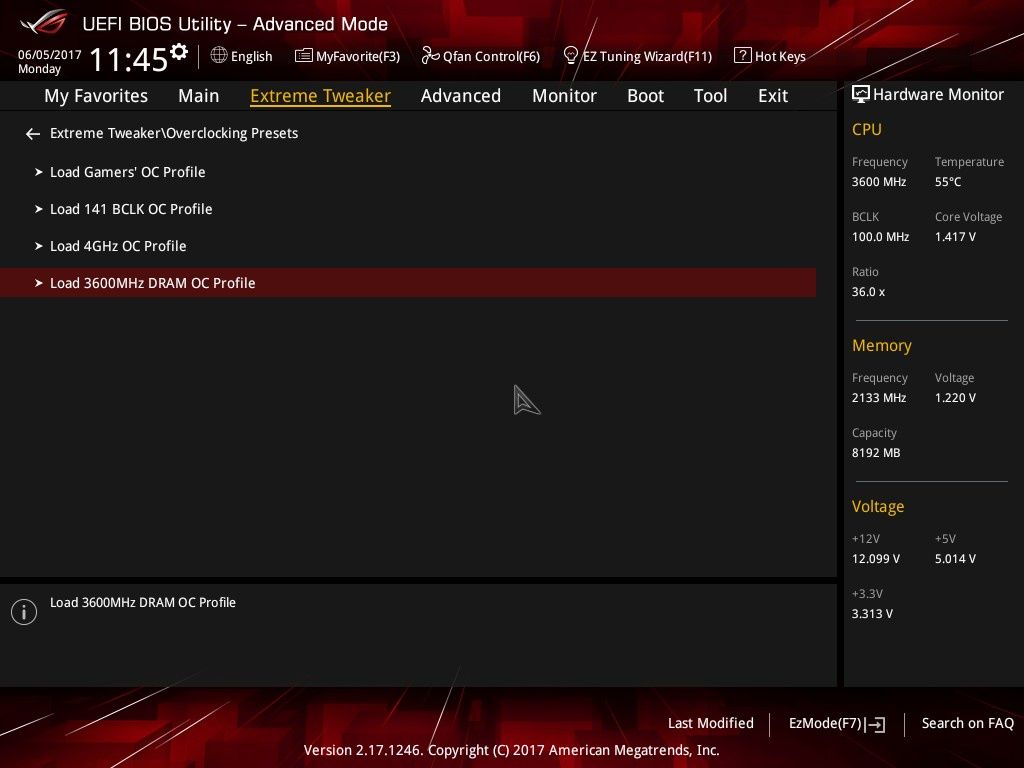Click the Memory section heading

point(881,345)
